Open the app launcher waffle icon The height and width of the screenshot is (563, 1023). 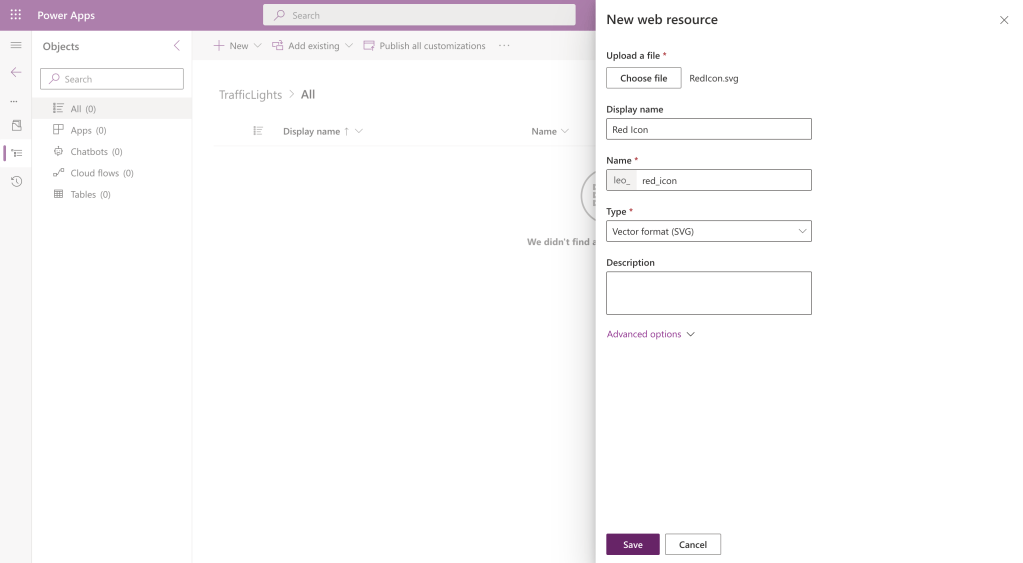point(15,15)
